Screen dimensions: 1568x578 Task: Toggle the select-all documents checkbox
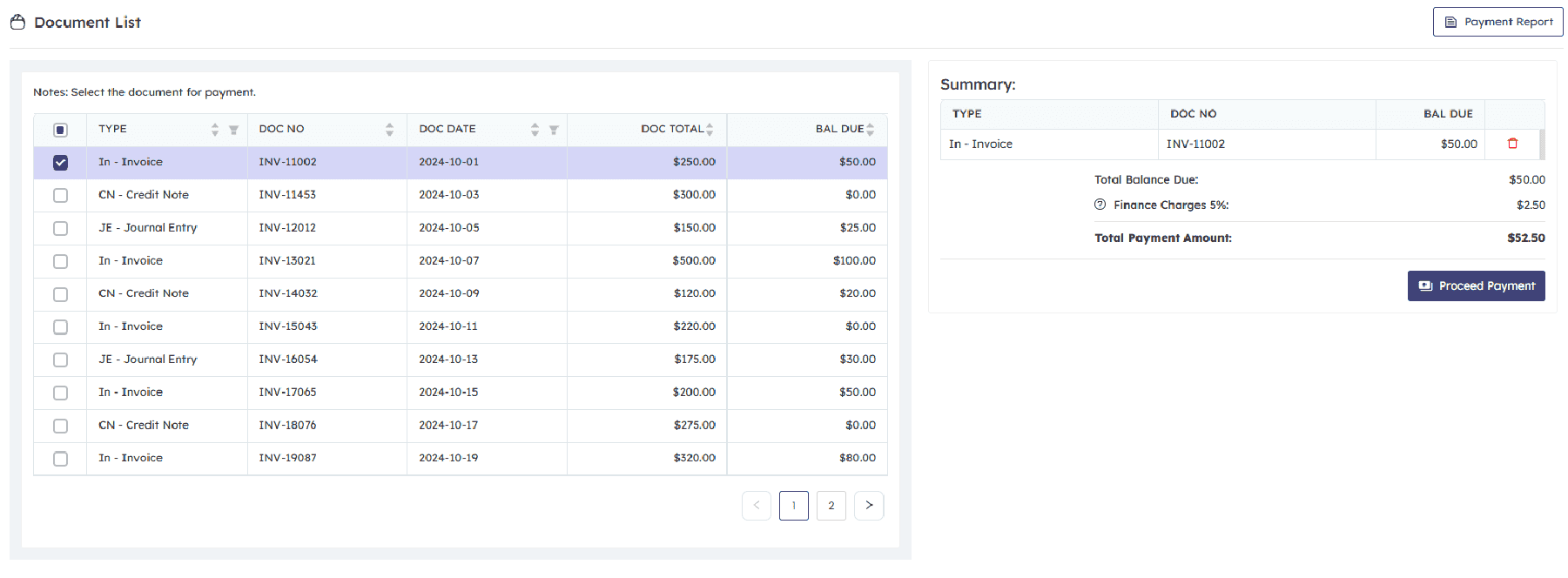coord(60,130)
